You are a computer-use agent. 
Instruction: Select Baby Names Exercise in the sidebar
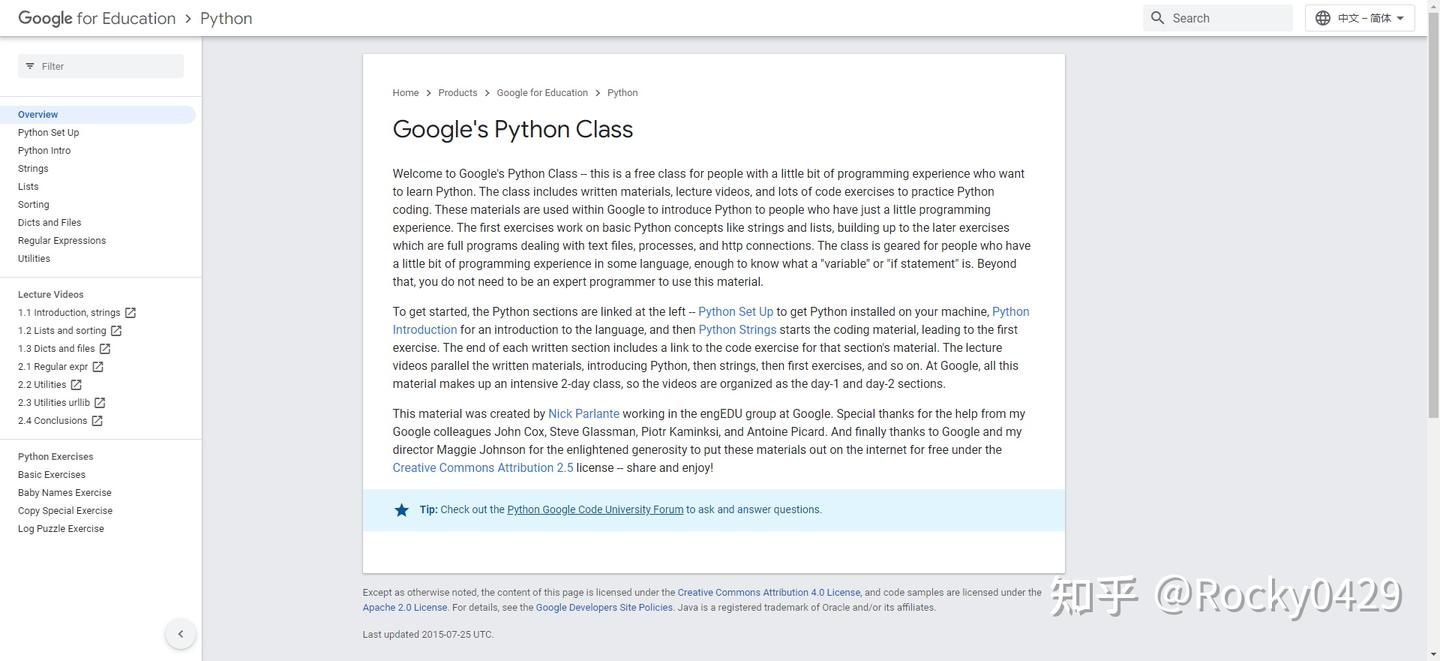tap(63, 492)
